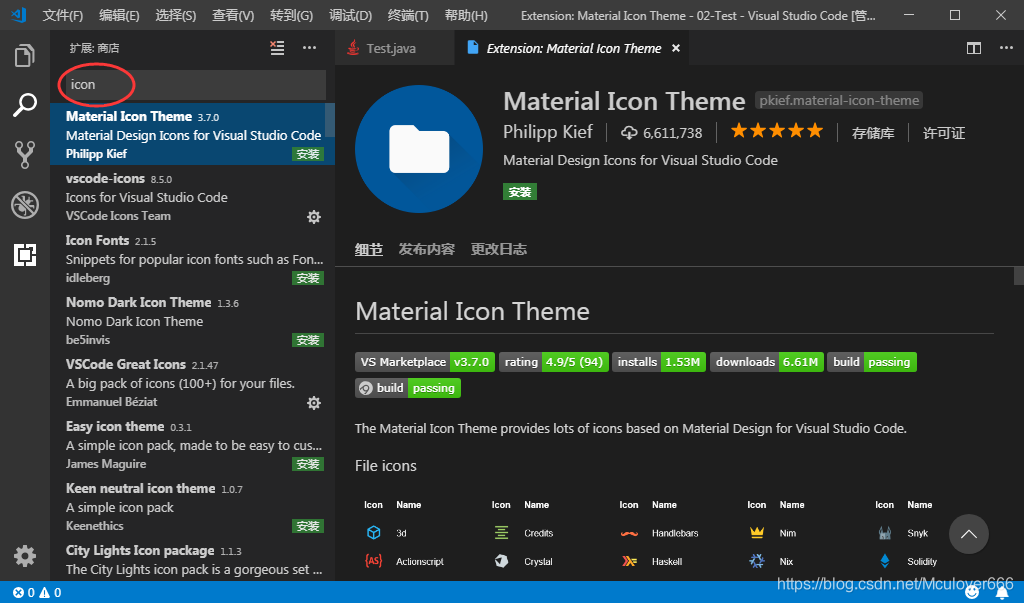The width and height of the screenshot is (1024, 603).
Task: Open the 终端(T) menu
Action: (x=408, y=15)
